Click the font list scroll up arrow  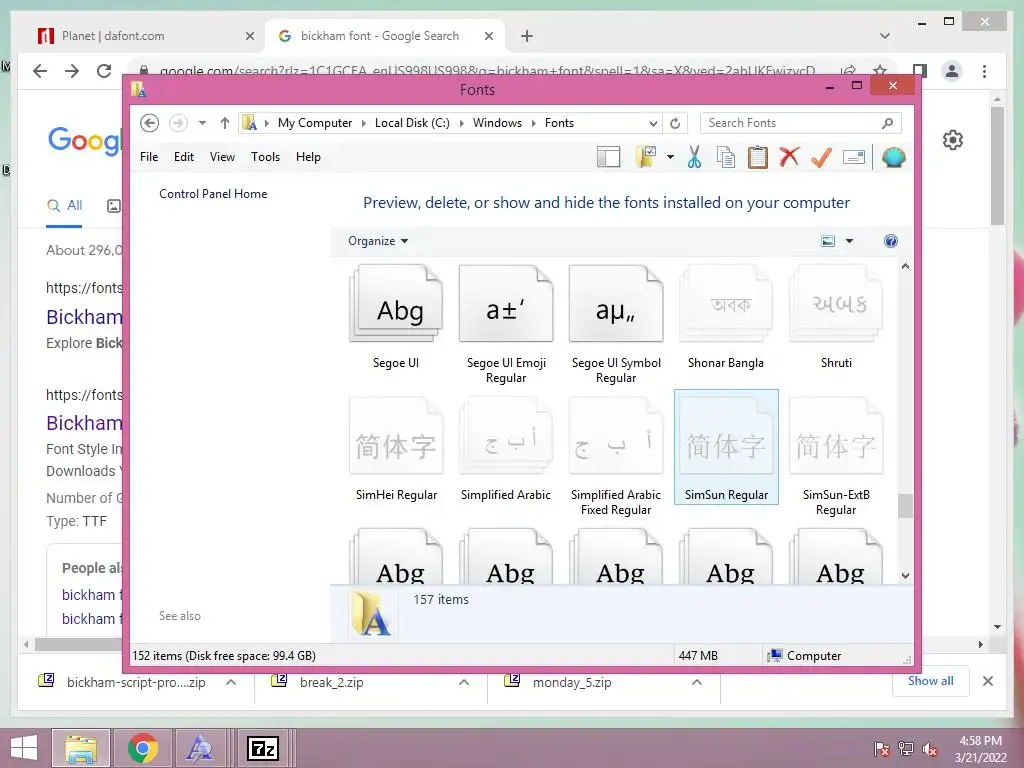tap(905, 266)
